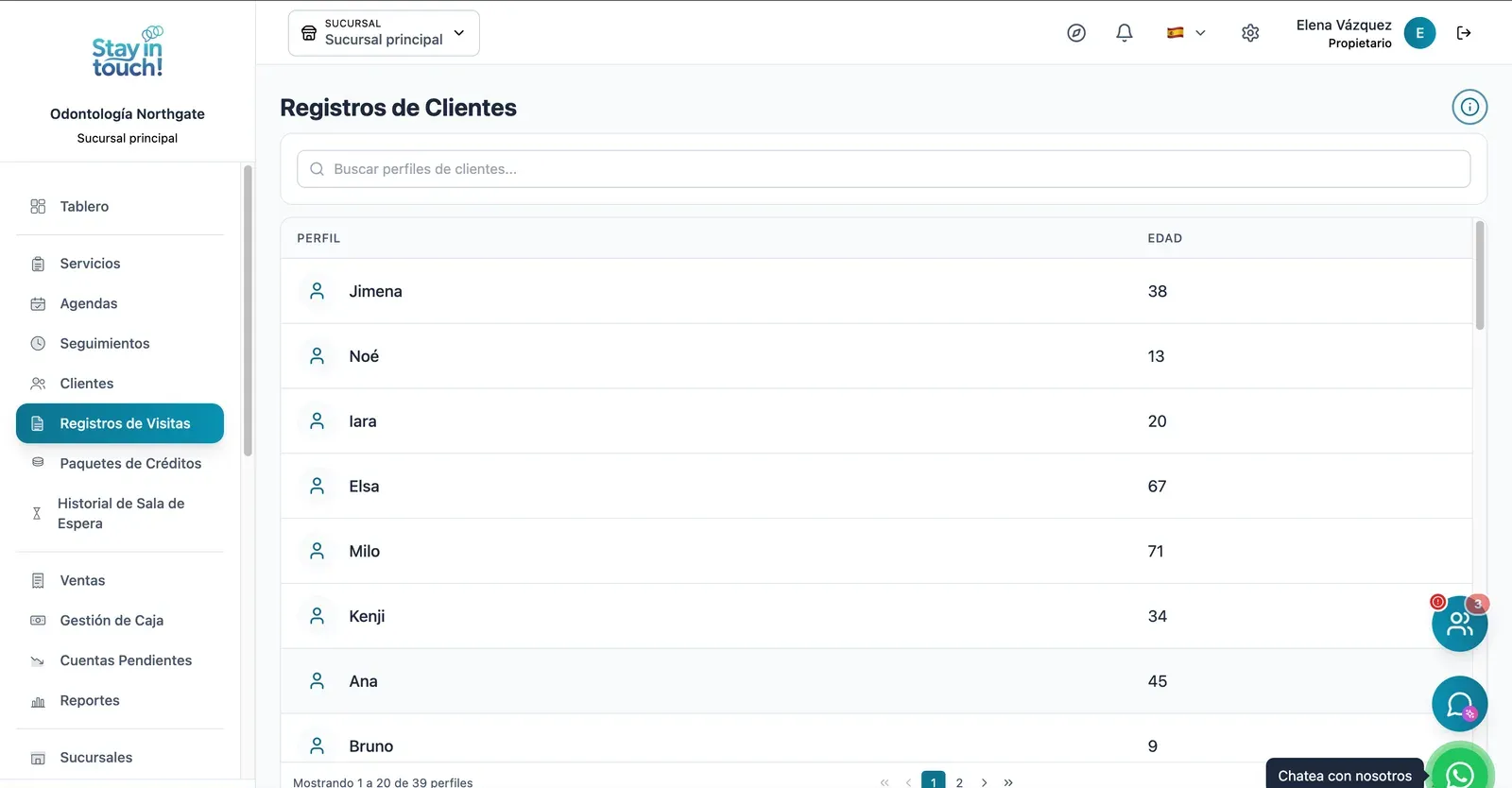Screen dimensions: 1512x788
Task: Open the notifications bell
Action: pos(1125,33)
